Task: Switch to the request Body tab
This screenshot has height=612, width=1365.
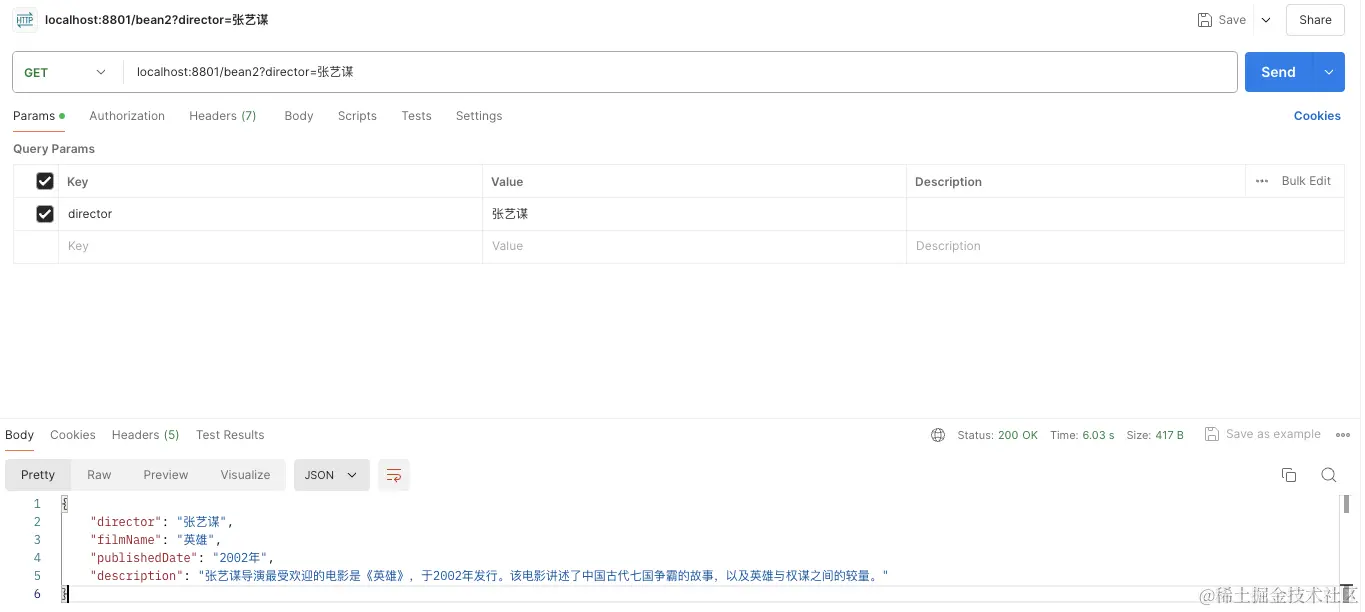Action: (299, 116)
